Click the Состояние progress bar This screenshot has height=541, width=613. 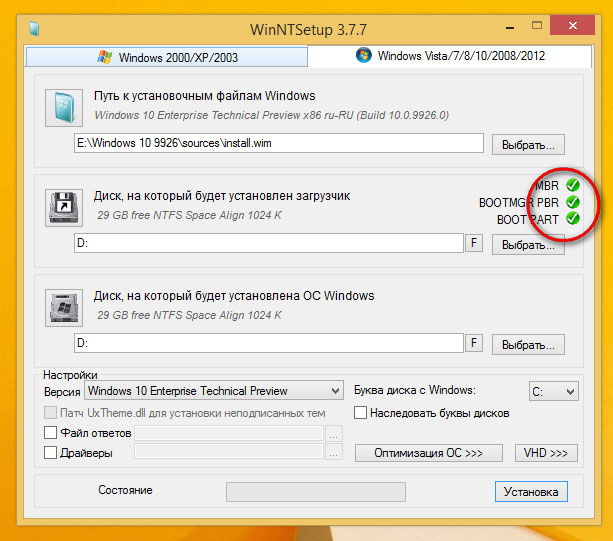click(316, 491)
